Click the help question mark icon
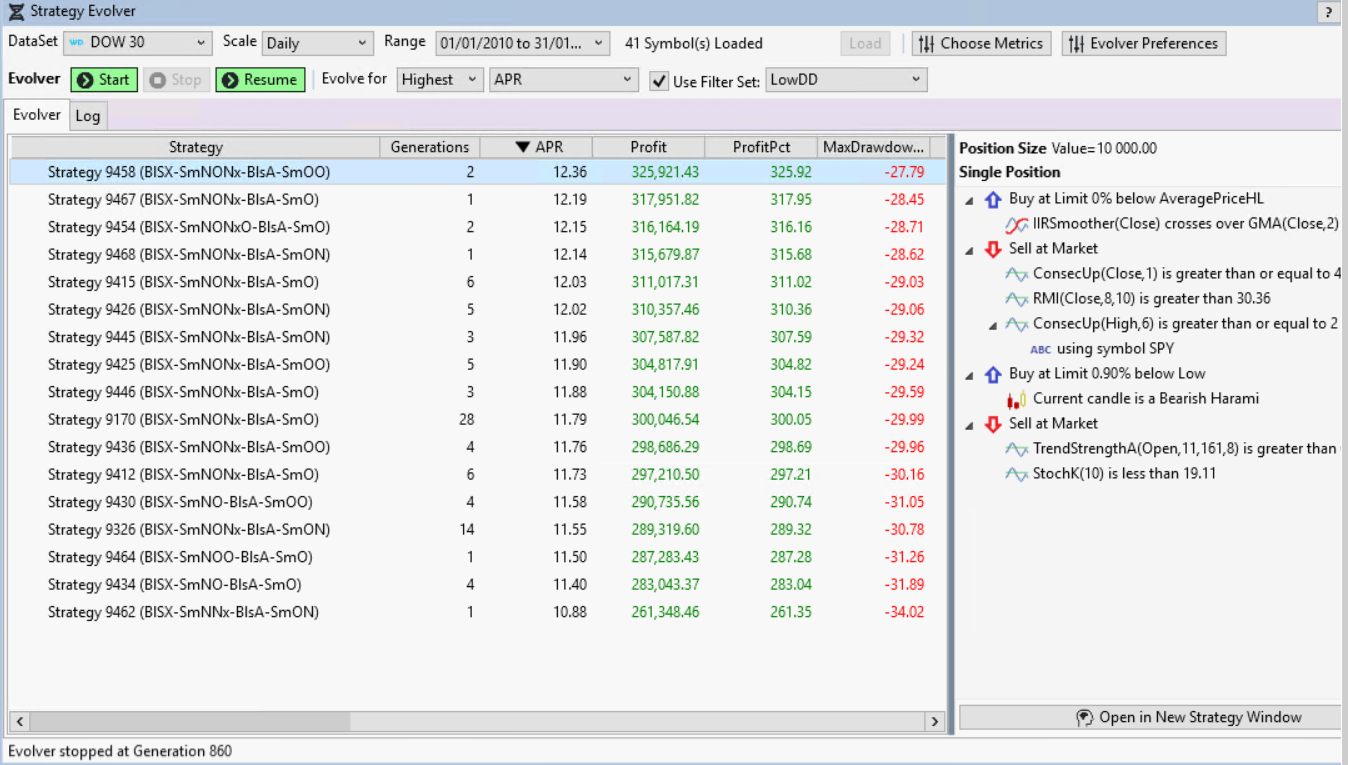The width and height of the screenshot is (1348, 765). click(1328, 11)
